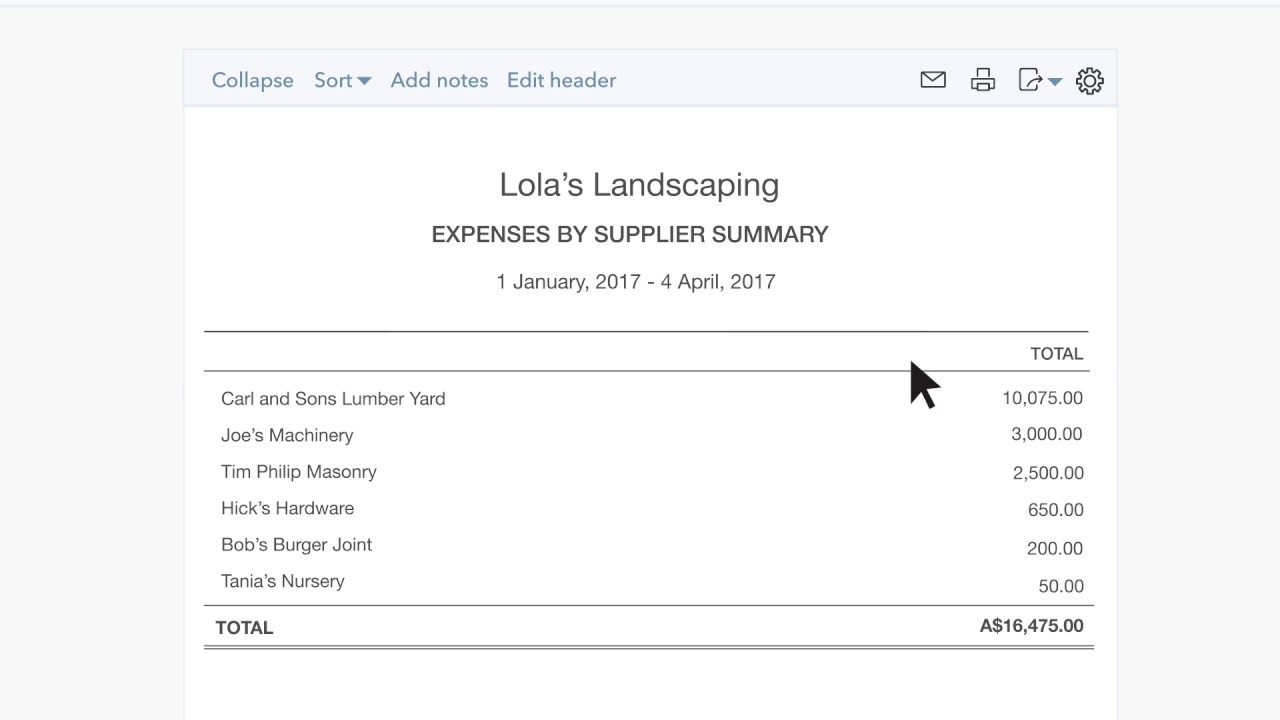Viewport: 1280px width, 720px height.
Task: Click the Expenses by Supplier Summary heading
Action: (630, 235)
